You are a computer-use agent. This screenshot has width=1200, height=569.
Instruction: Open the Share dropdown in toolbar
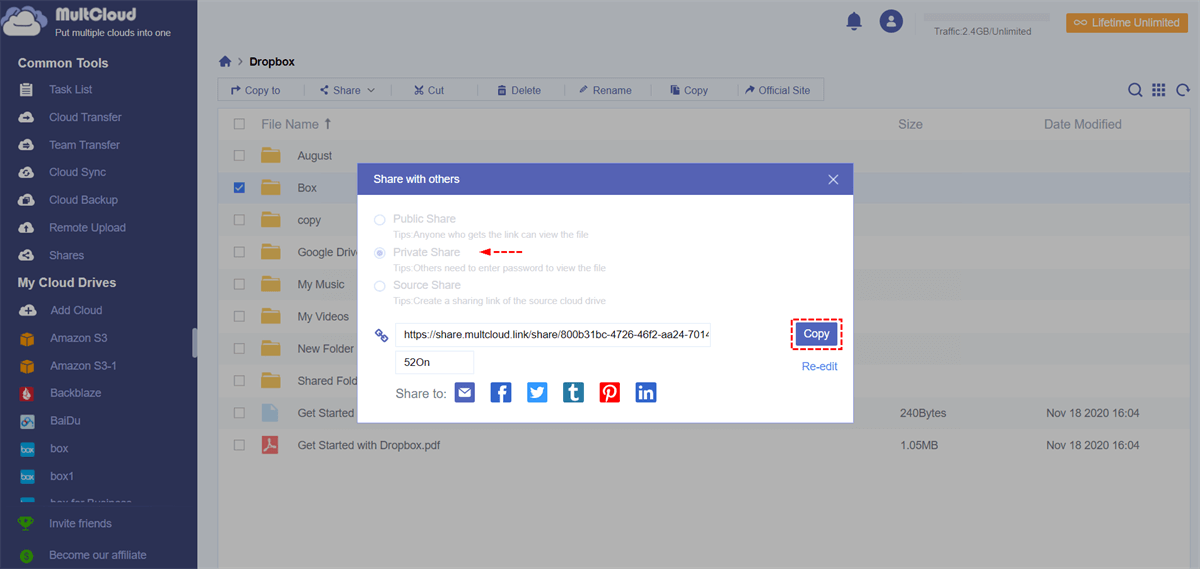(x=347, y=90)
